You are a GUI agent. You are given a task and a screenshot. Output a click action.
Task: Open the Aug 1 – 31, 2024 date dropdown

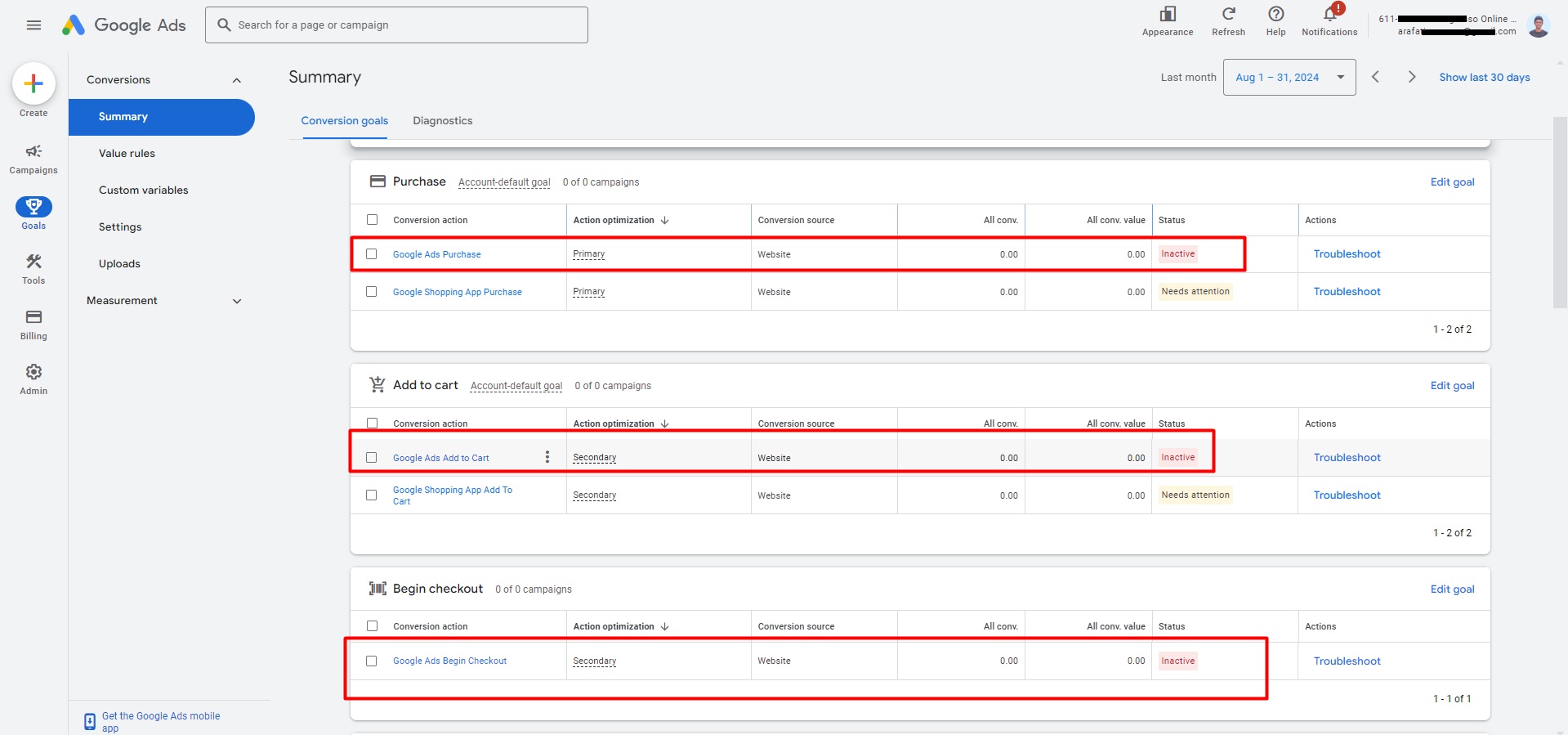pyautogui.click(x=1289, y=77)
